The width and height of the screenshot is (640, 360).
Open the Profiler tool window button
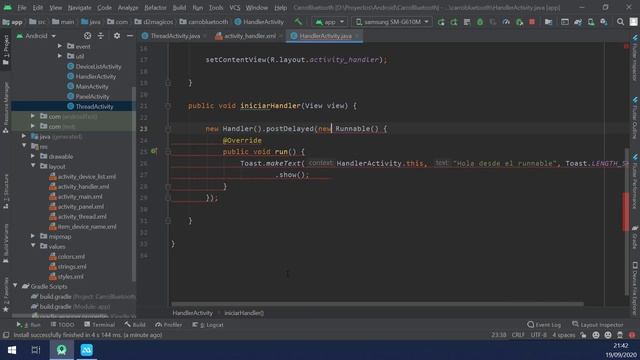[x=169, y=325]
